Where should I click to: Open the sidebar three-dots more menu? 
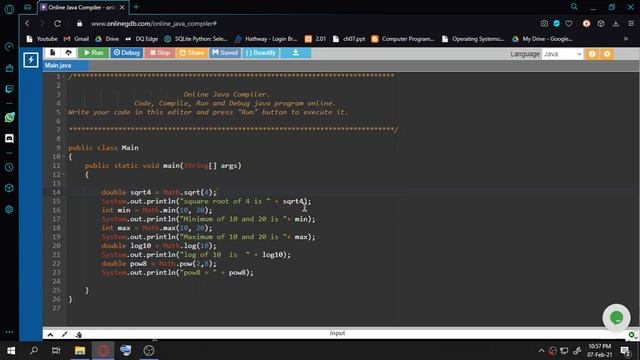point(9,332)
